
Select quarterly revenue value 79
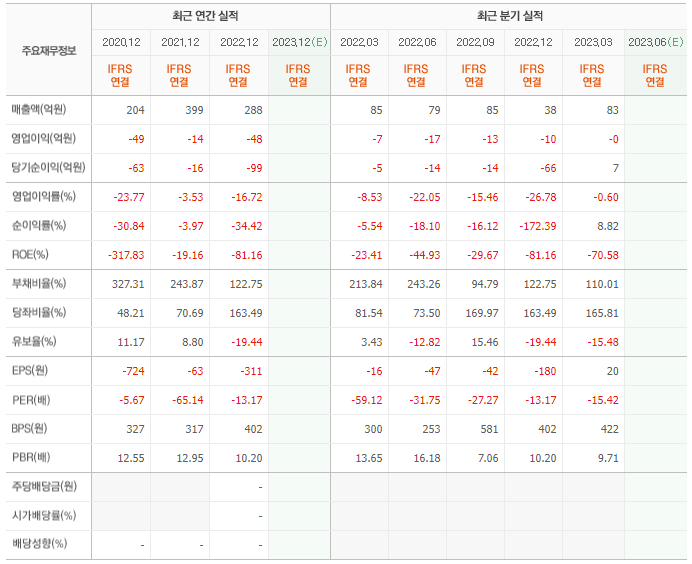(x=434, y=110)
